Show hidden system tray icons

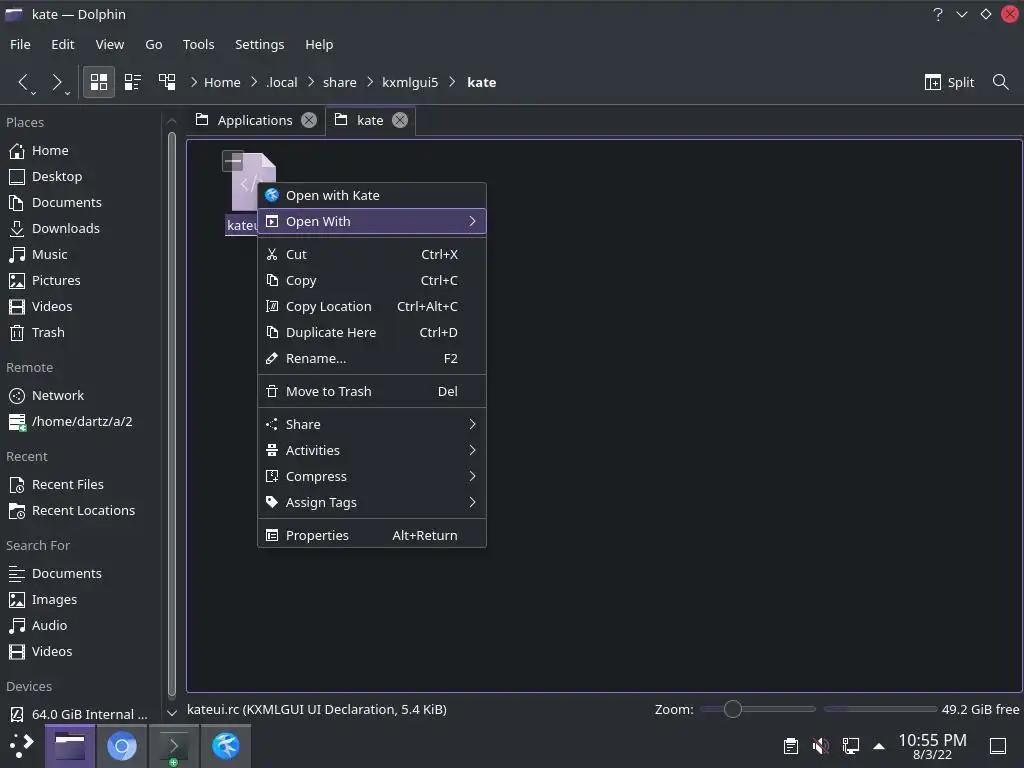[879, 746]
